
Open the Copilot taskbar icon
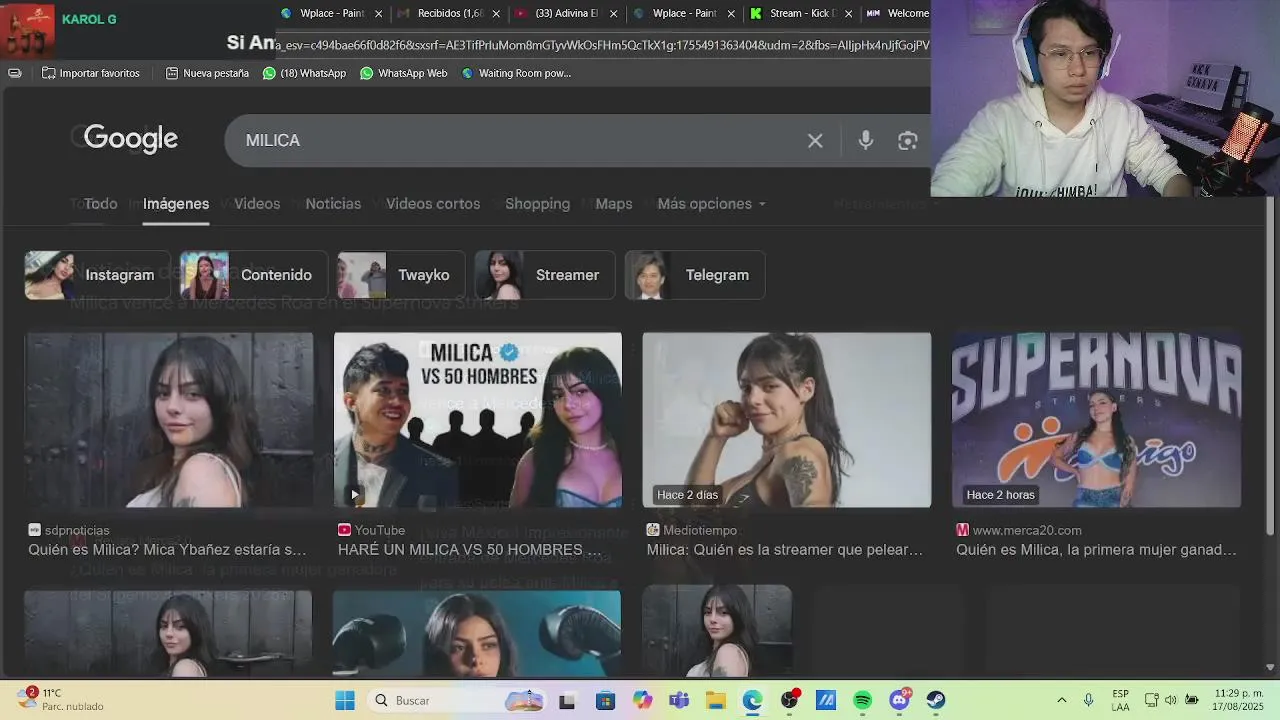(642, 701)
